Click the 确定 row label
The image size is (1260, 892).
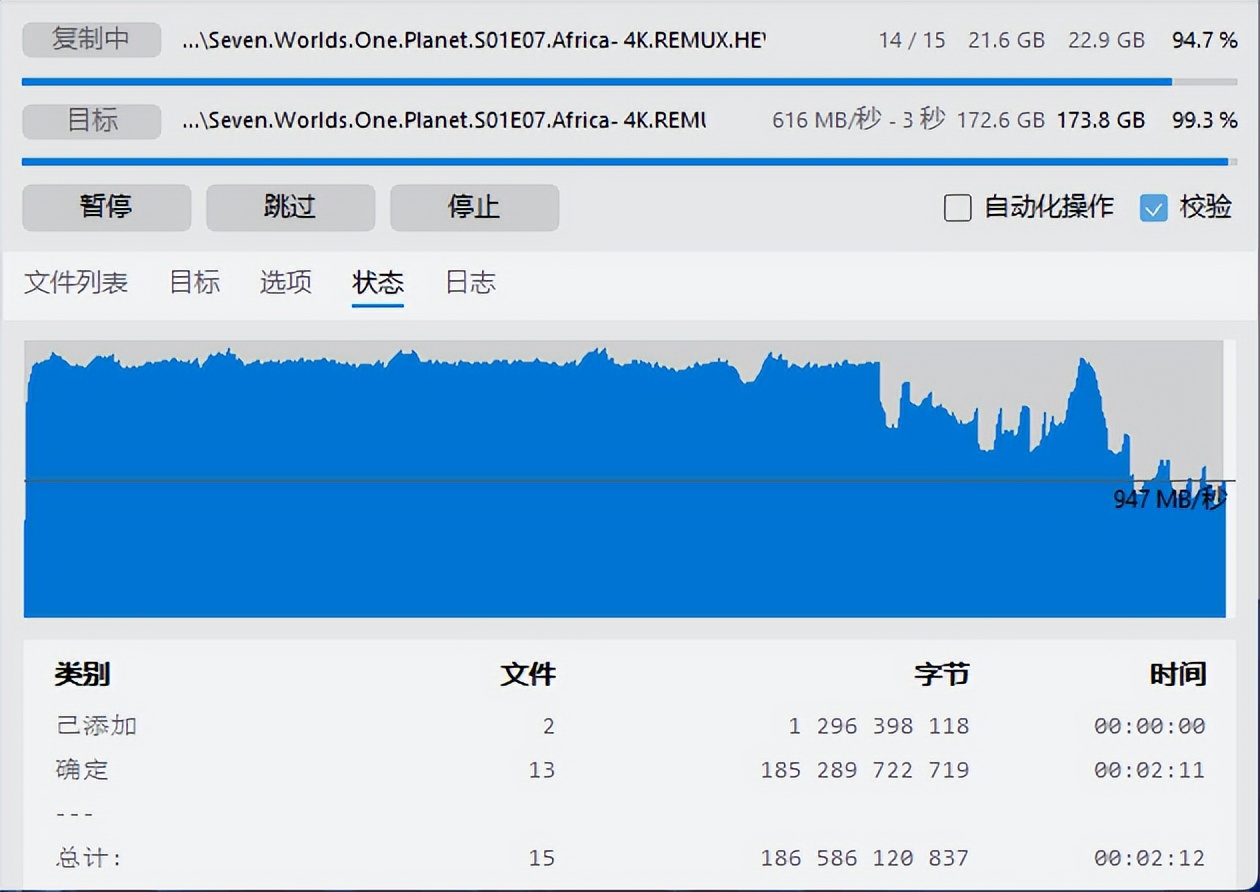click(x=82, y=770)
